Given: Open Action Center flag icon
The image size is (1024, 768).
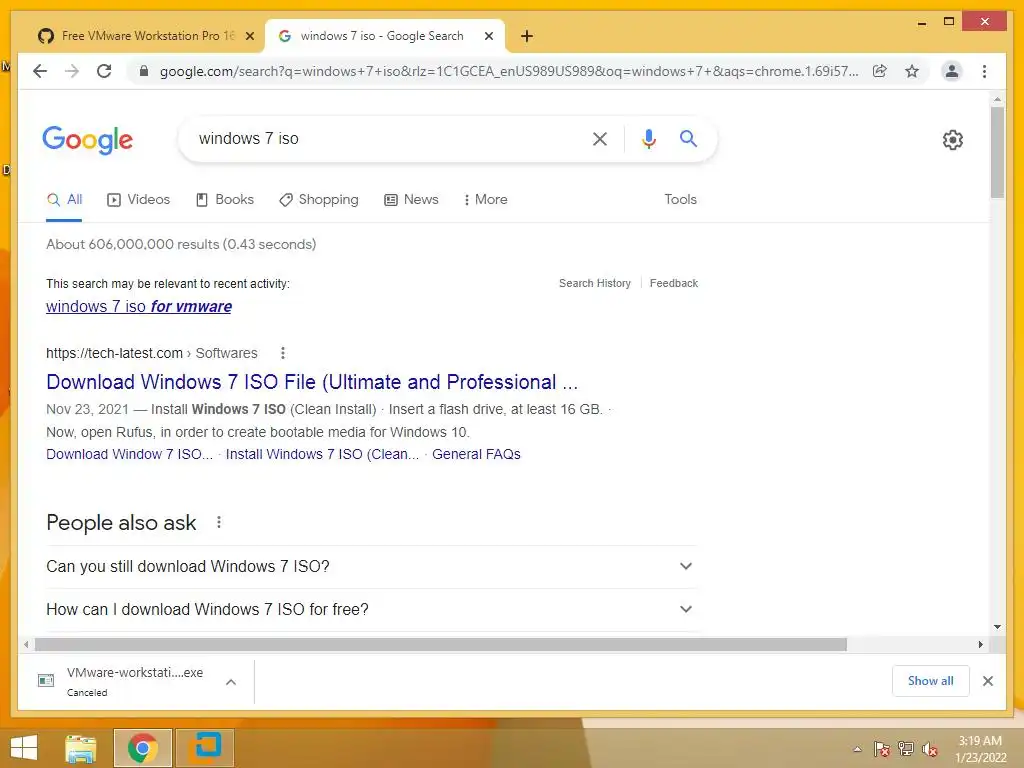Looking at the screenshot, I should coord(881,749).
